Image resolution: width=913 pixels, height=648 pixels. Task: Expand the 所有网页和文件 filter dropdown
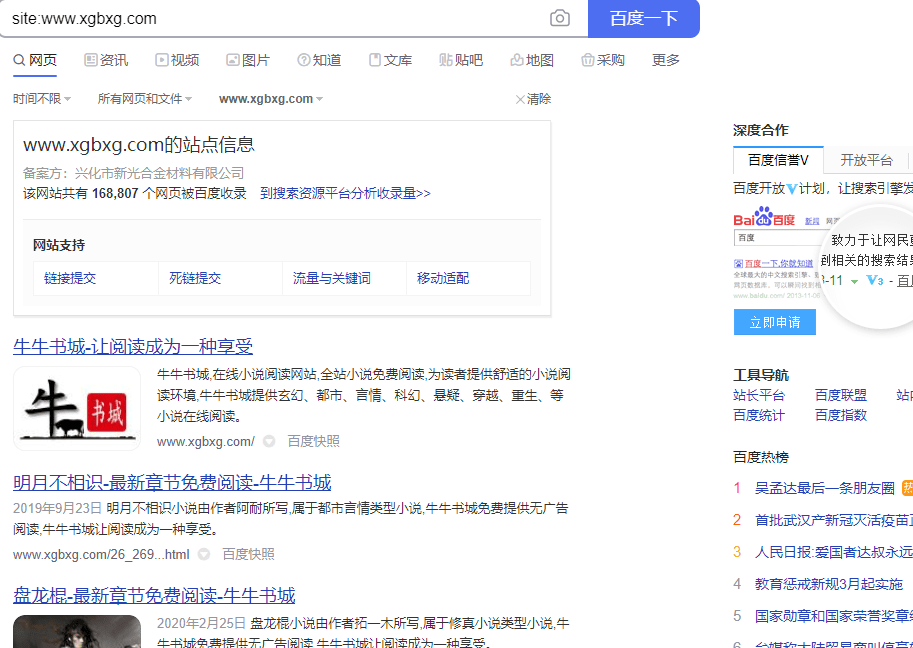click(x=144, y=99)
